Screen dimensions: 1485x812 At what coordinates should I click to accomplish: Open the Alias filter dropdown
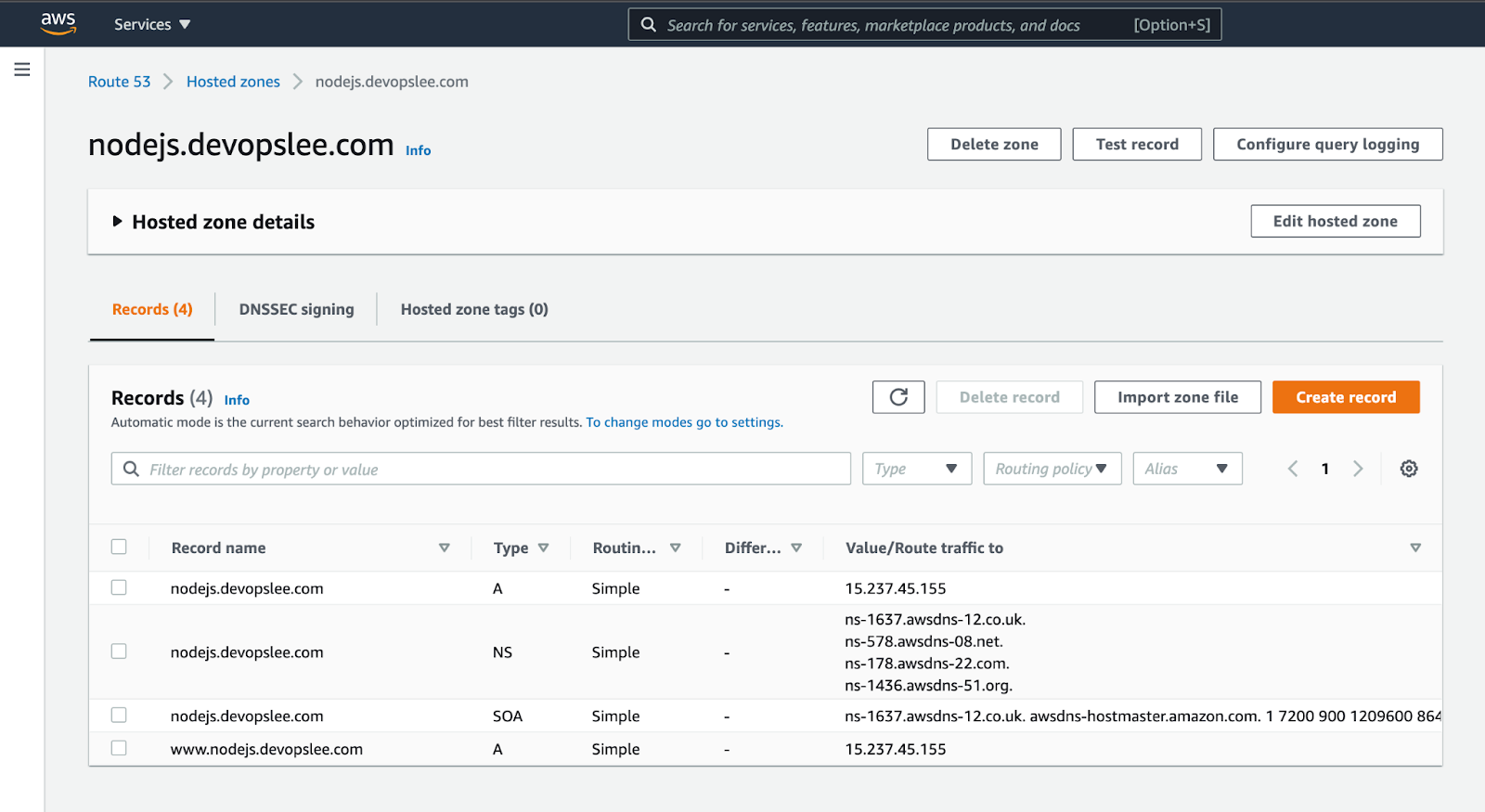pyautogui.click(x=1187, y=469)
